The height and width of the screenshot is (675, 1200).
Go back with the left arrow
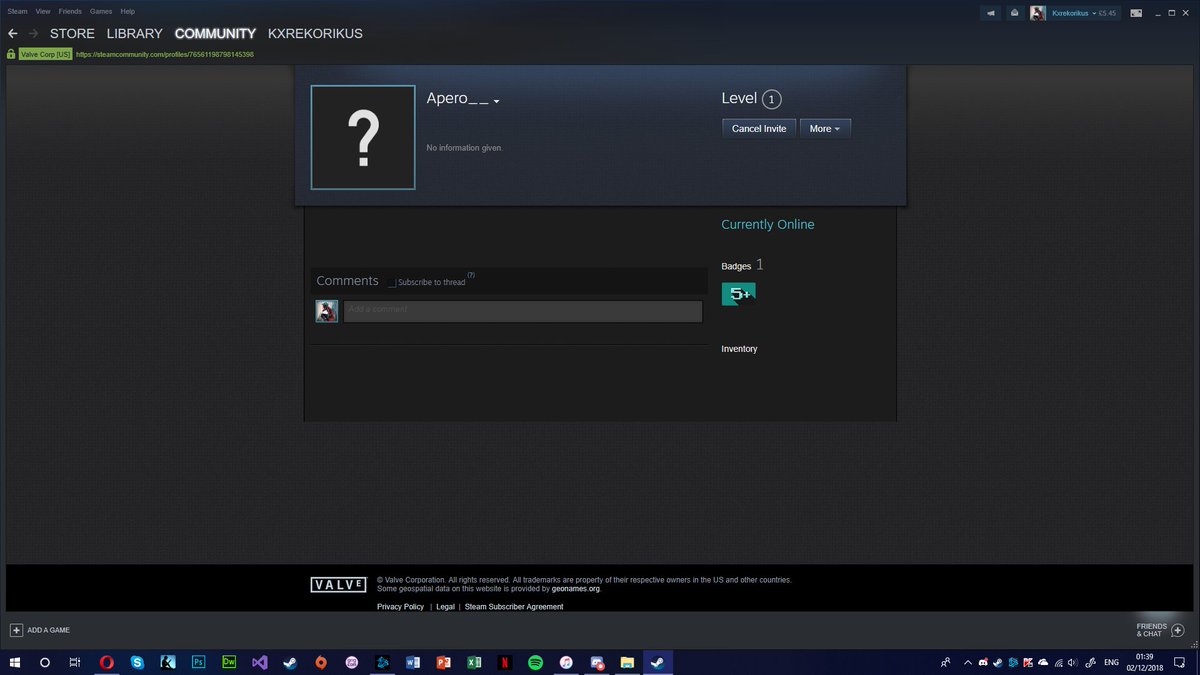pos(13,34)
